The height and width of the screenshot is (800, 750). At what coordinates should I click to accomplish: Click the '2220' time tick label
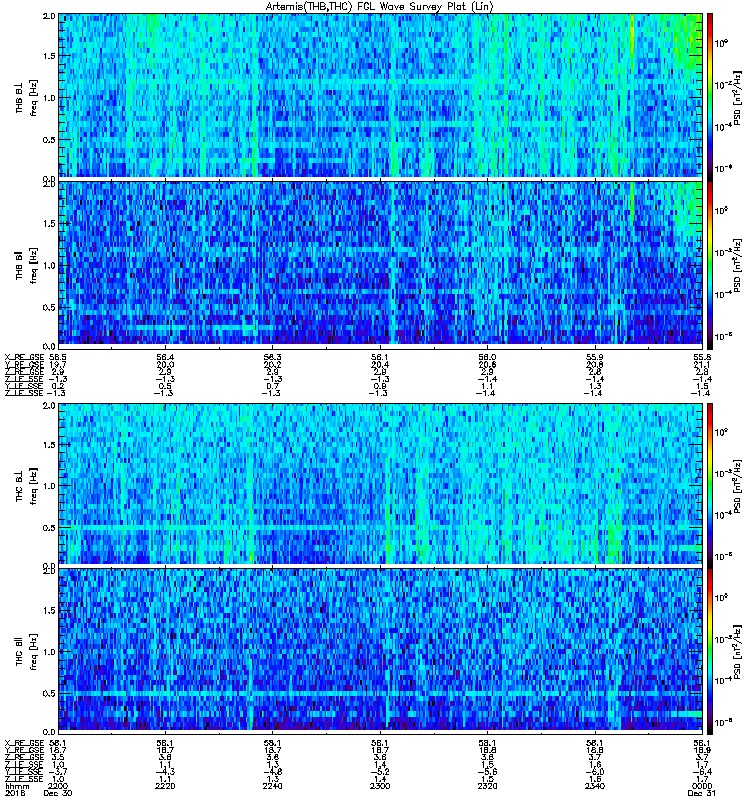165,786
